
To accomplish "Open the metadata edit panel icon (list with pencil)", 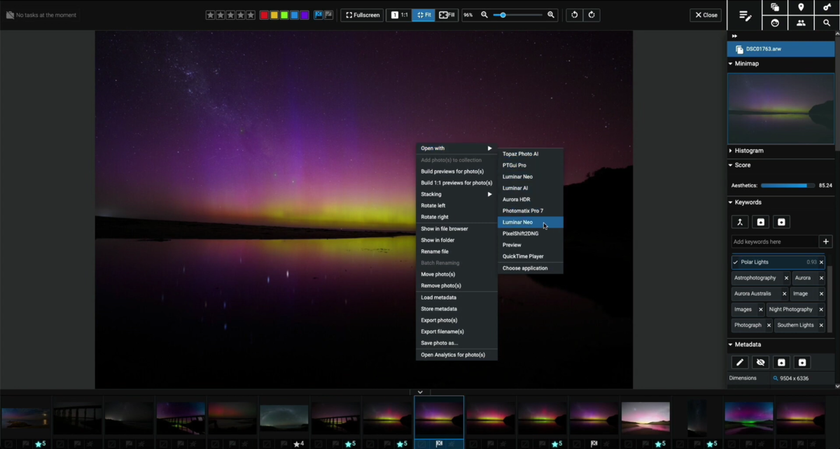I will 745,16.
